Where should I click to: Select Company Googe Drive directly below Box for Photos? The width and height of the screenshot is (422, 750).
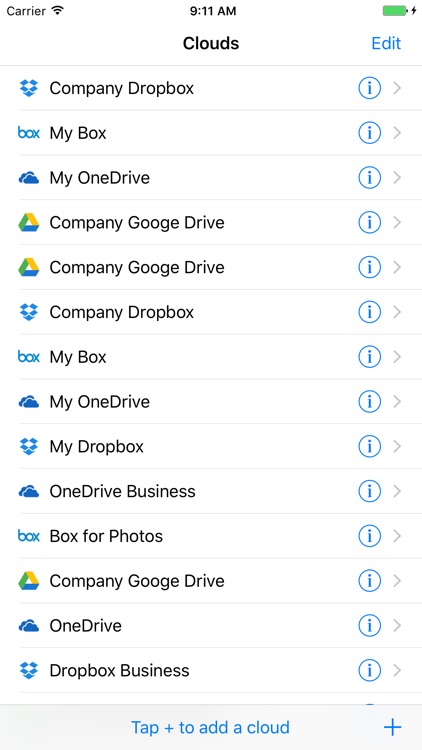[x=211, y=581]
